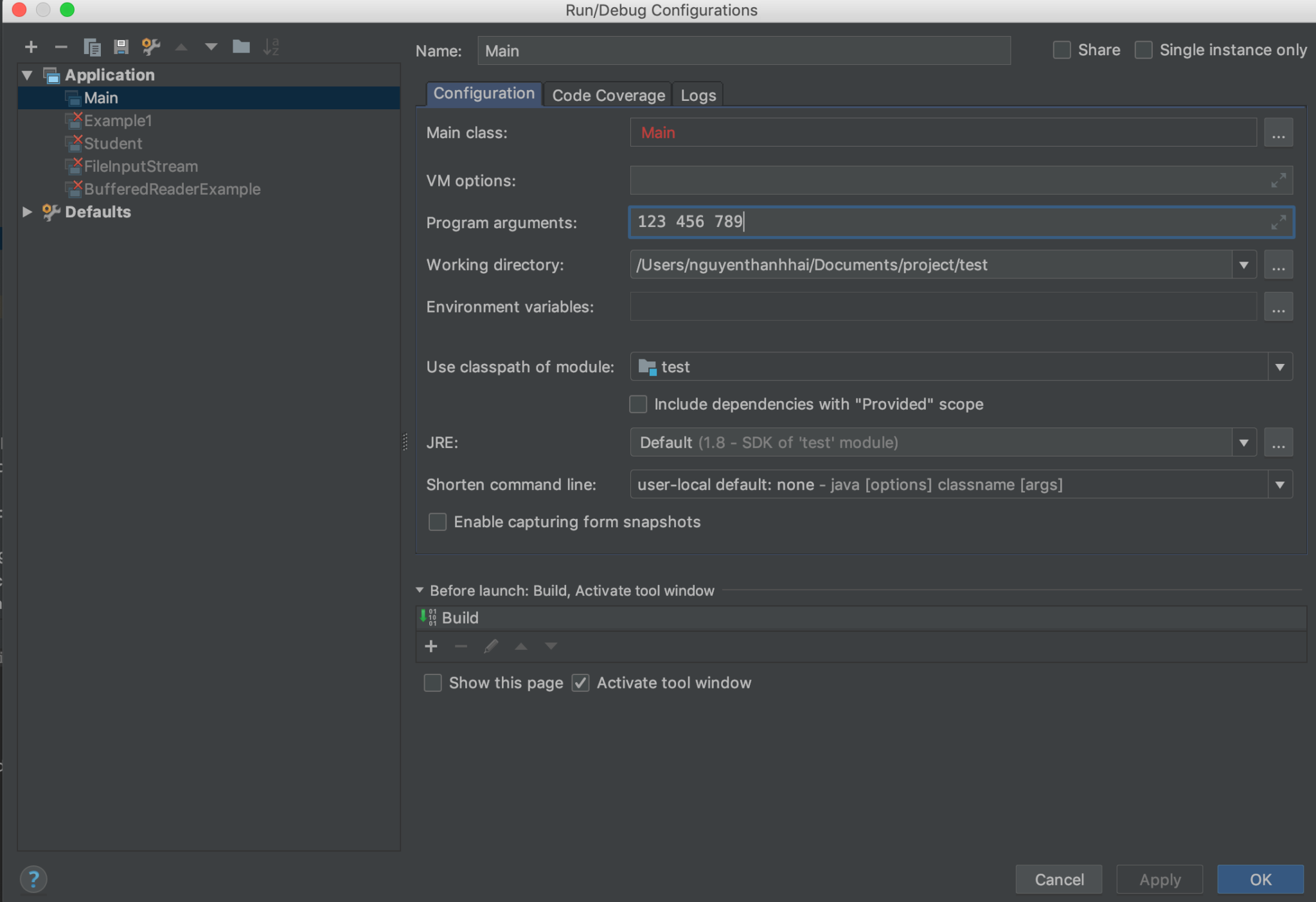Open the Shorten command line dropdown
This screenshot has width=1316, height=902.
pyautogui.click(x=1279, y=485)
